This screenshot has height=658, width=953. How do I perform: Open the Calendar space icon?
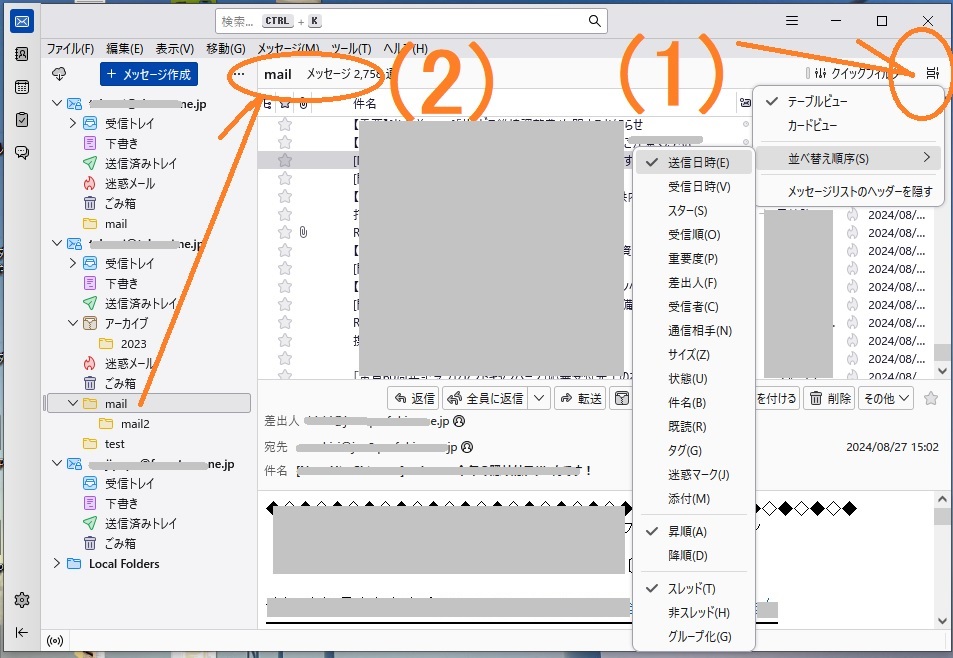(x=22, y=87)
